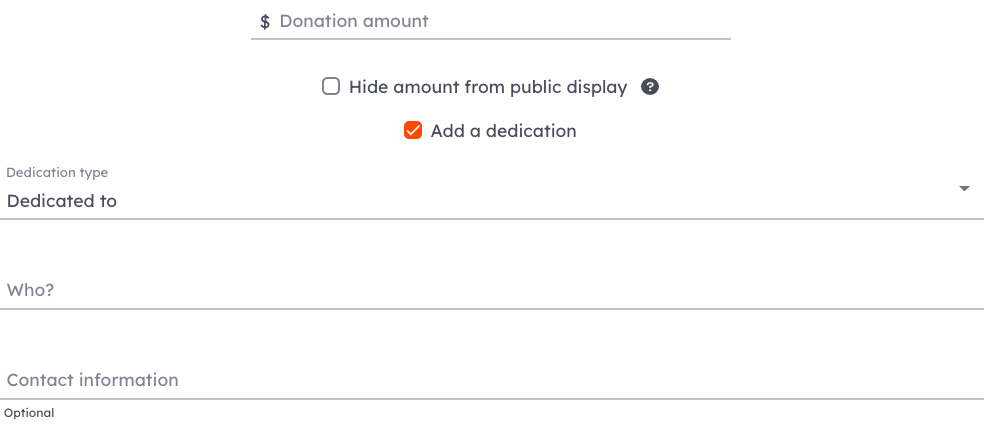Click the "Add a dedication" label text

[503, 131]
